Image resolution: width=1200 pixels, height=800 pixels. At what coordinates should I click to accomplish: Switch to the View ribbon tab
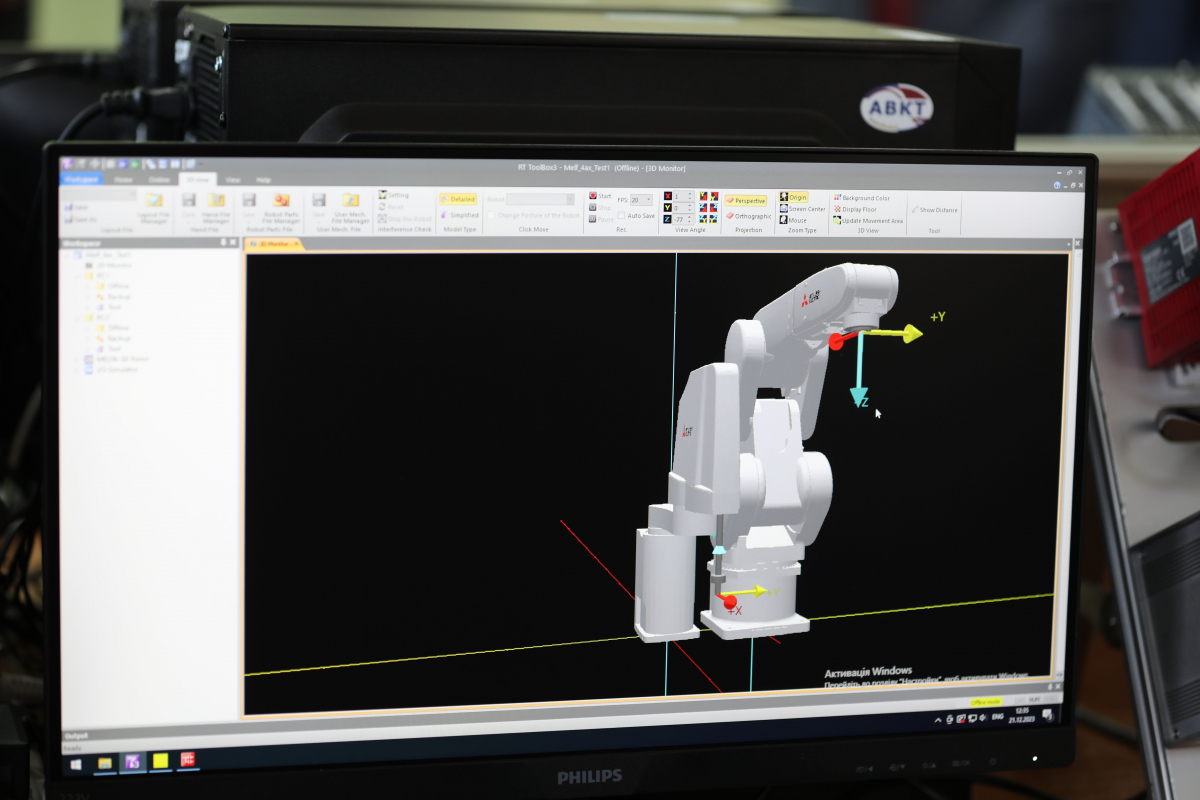pos(232,179)
